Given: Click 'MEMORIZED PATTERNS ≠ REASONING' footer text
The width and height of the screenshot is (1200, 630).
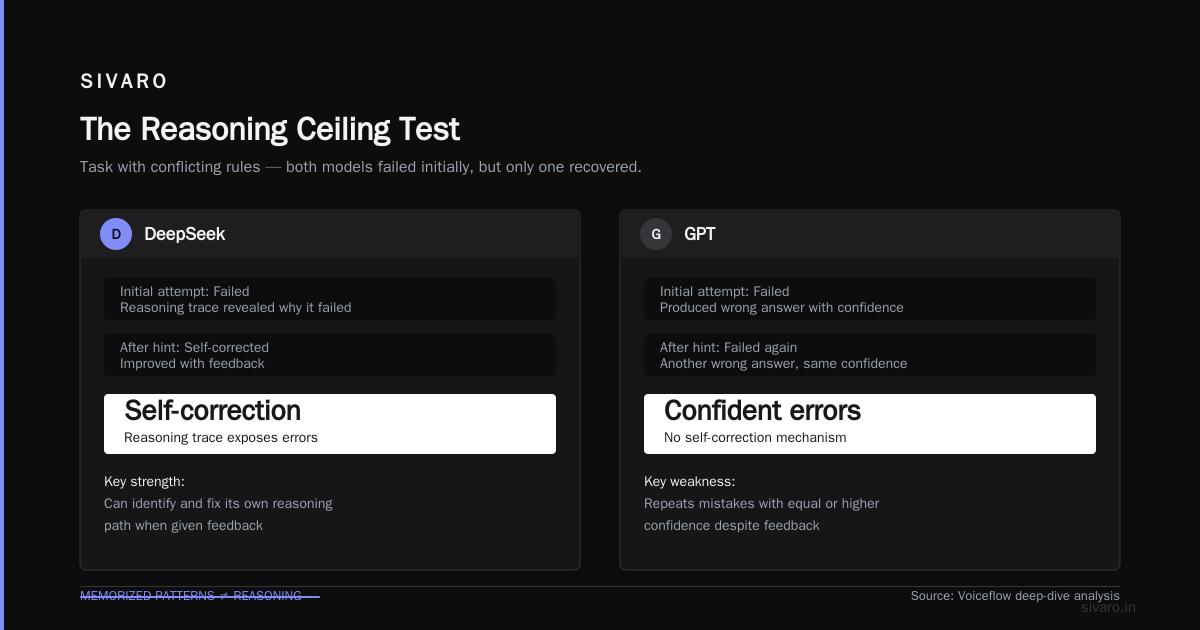Looking at the screenshot, I should click(x=191, y=596).
